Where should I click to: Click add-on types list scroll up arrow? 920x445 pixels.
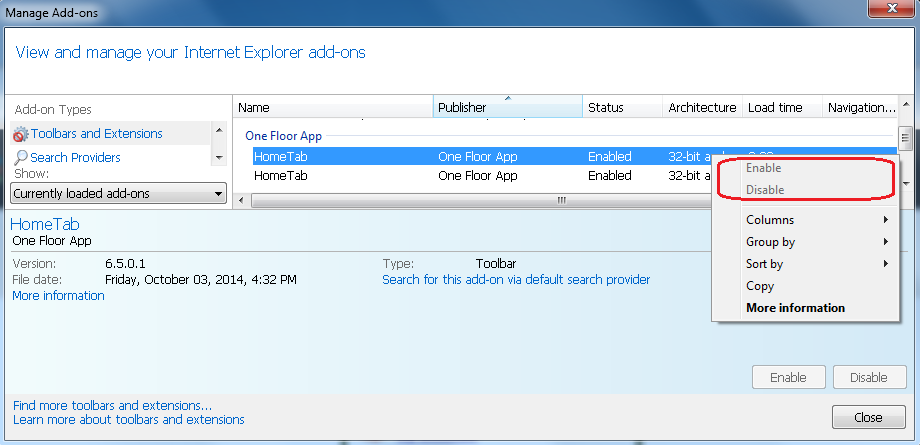(219, 130)
